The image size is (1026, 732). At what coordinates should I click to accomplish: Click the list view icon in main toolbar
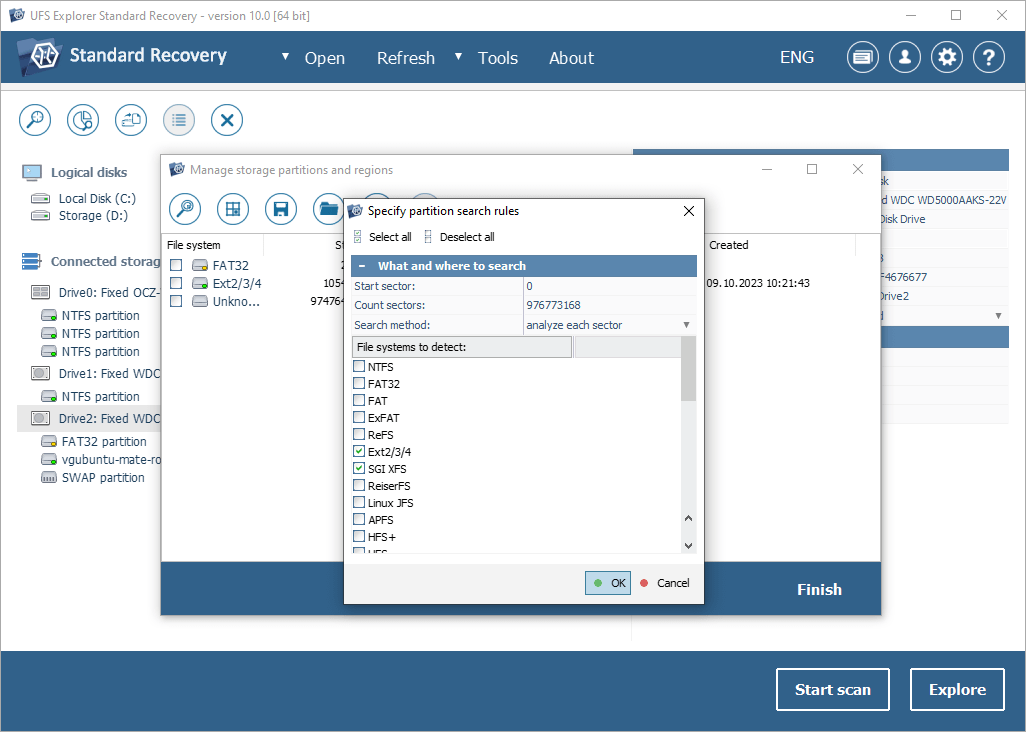coord(179,120)
